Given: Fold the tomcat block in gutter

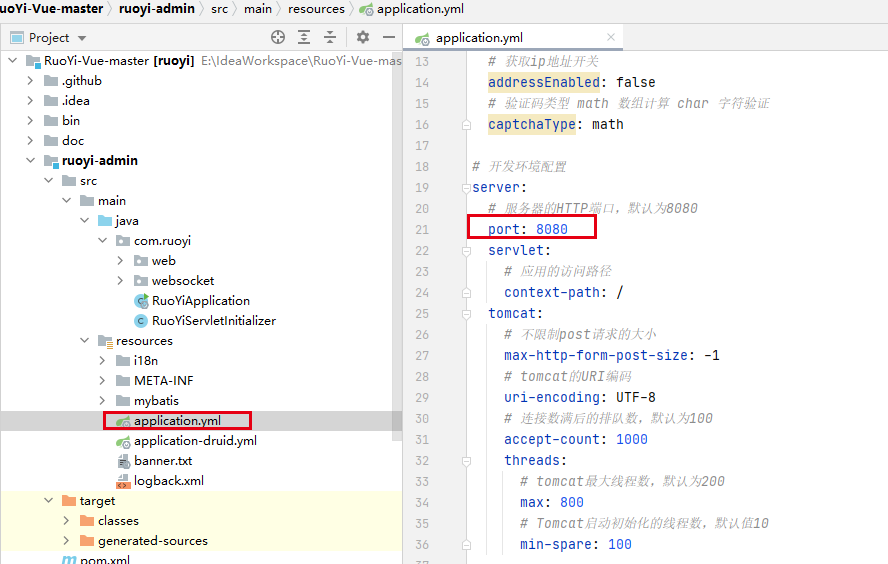Looking at the screenshot, I should pyautogui.click(x=465, y=314).
